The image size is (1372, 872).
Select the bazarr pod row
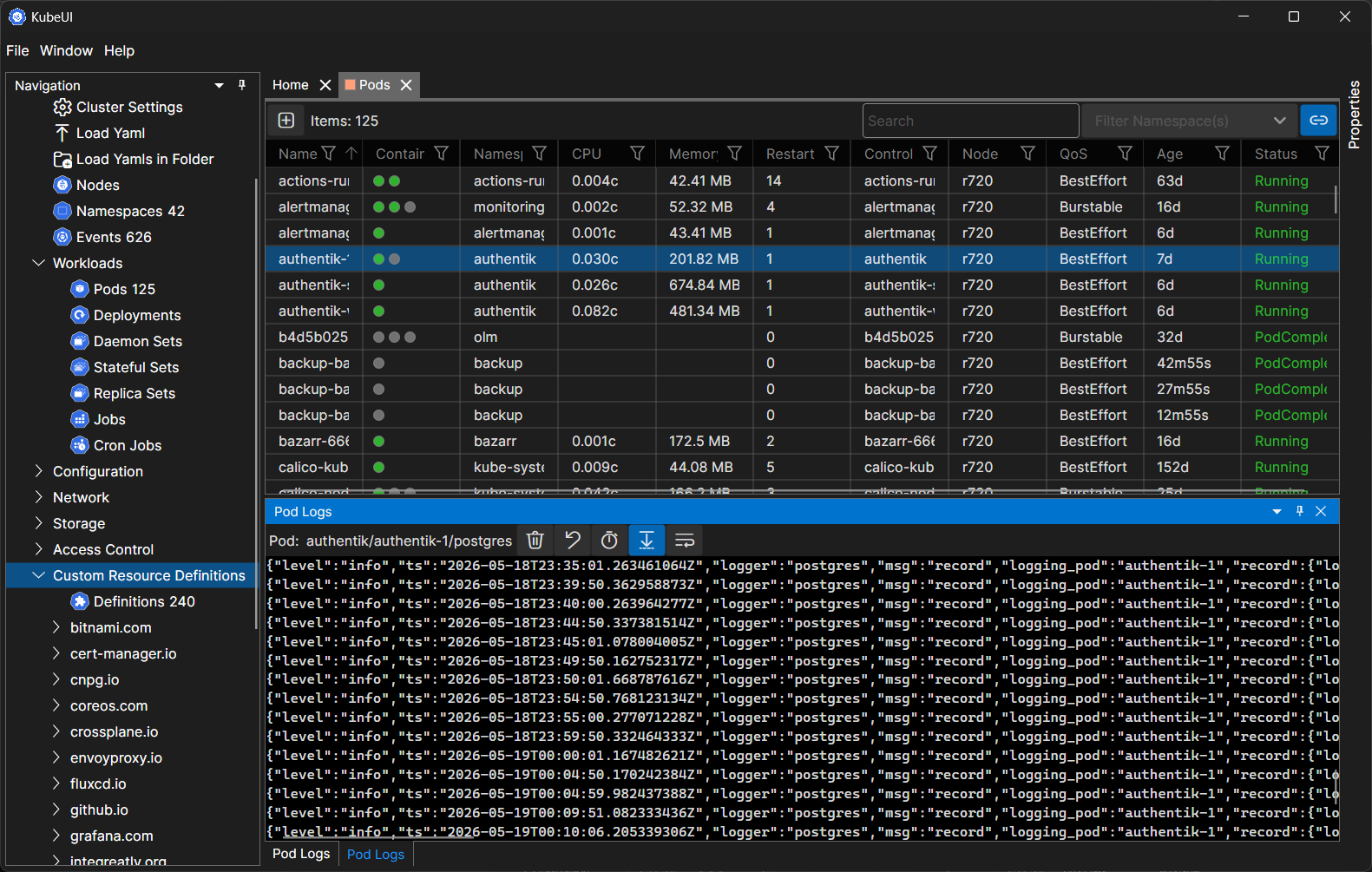click(x=802, y=441)
